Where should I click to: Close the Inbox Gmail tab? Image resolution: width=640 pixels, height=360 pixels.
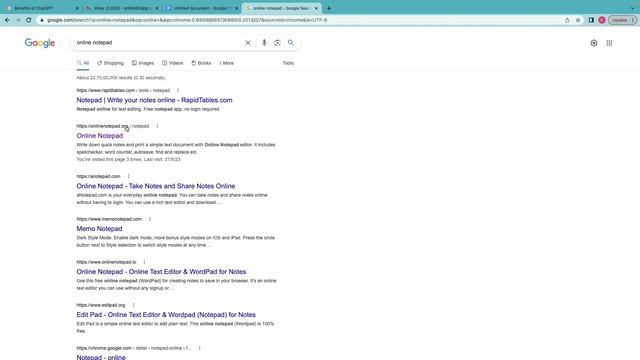point(157,8)
